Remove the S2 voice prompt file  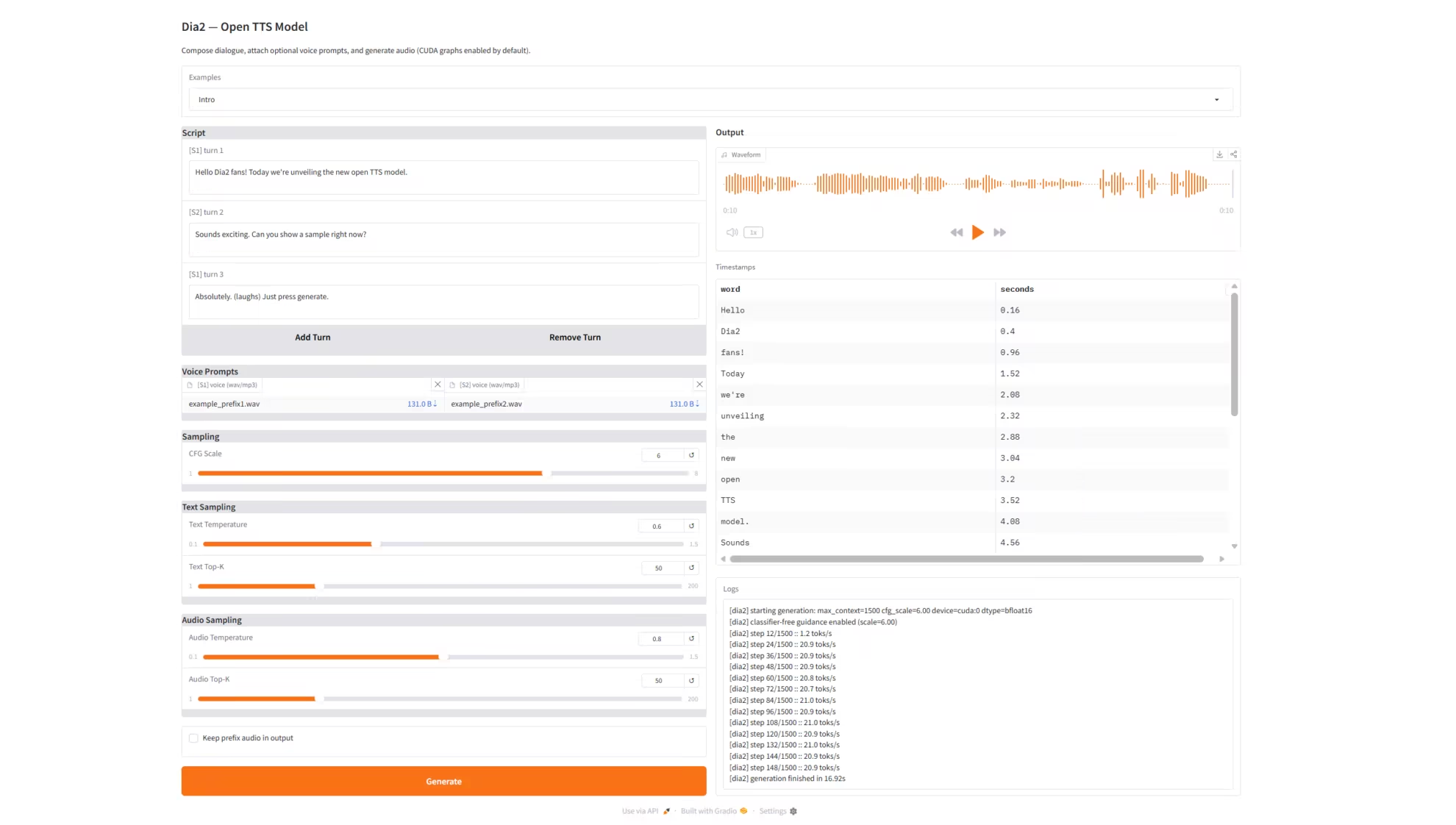(x=699, y=385)
